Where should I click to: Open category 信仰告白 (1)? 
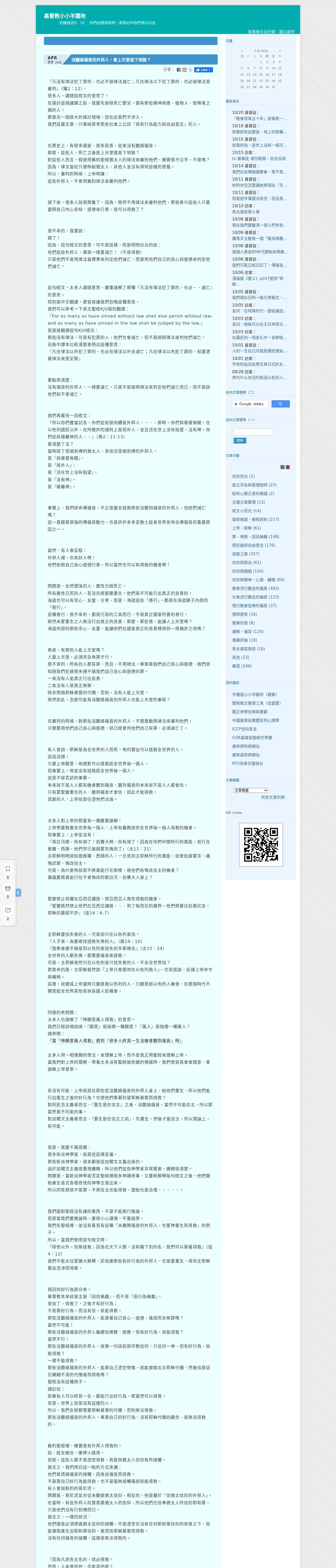pyautogui.click(x=243, y=477)
